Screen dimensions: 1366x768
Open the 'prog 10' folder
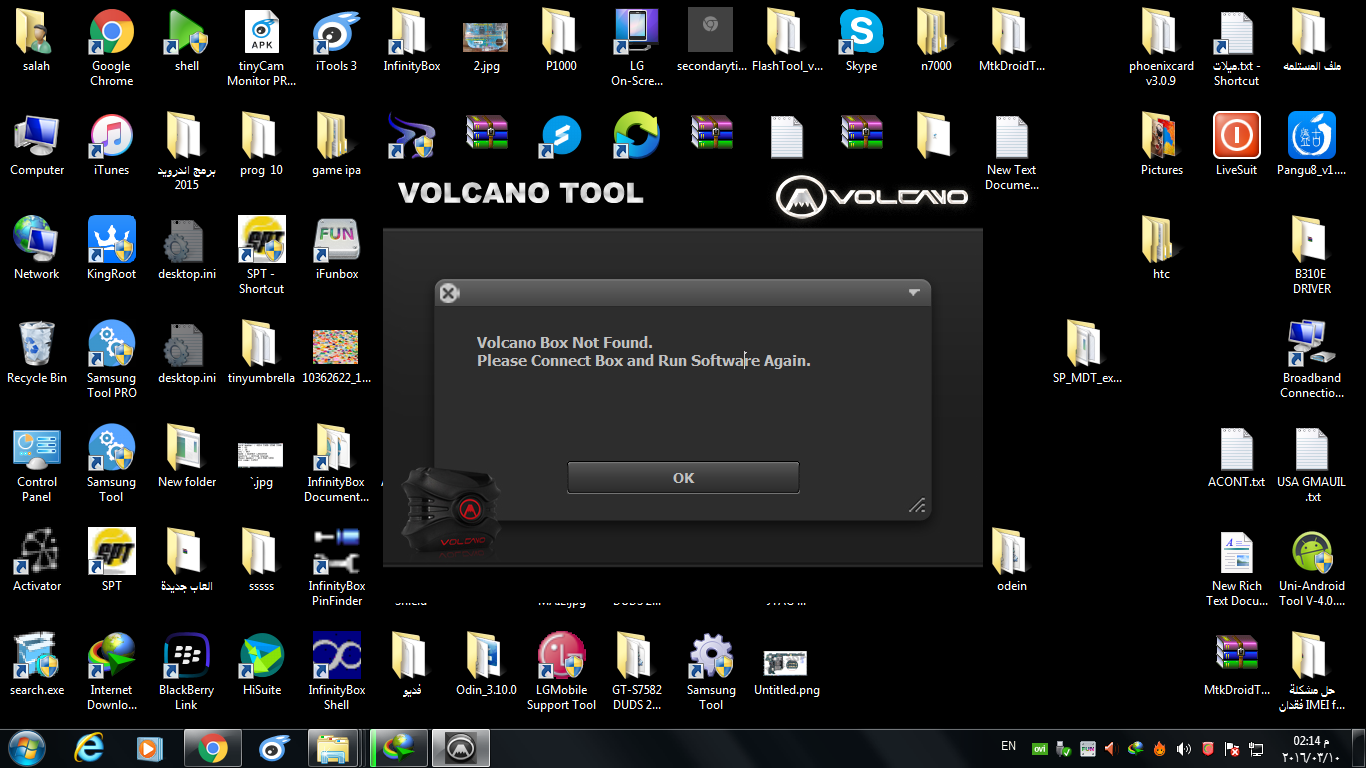tap(261, 146)
